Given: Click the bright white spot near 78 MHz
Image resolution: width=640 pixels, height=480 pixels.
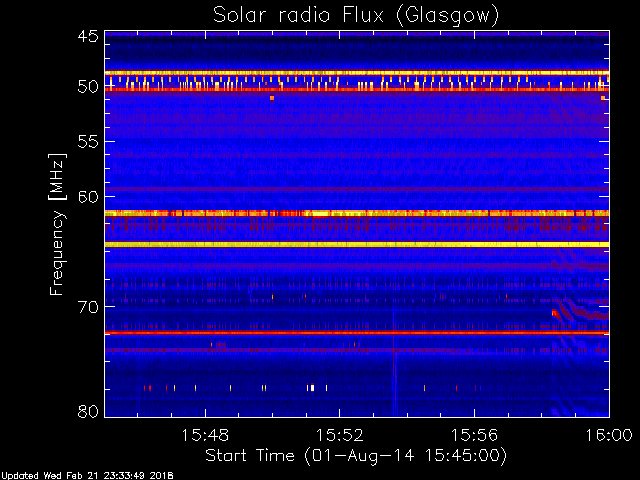Looking at the screenshot, I should 312,388.
